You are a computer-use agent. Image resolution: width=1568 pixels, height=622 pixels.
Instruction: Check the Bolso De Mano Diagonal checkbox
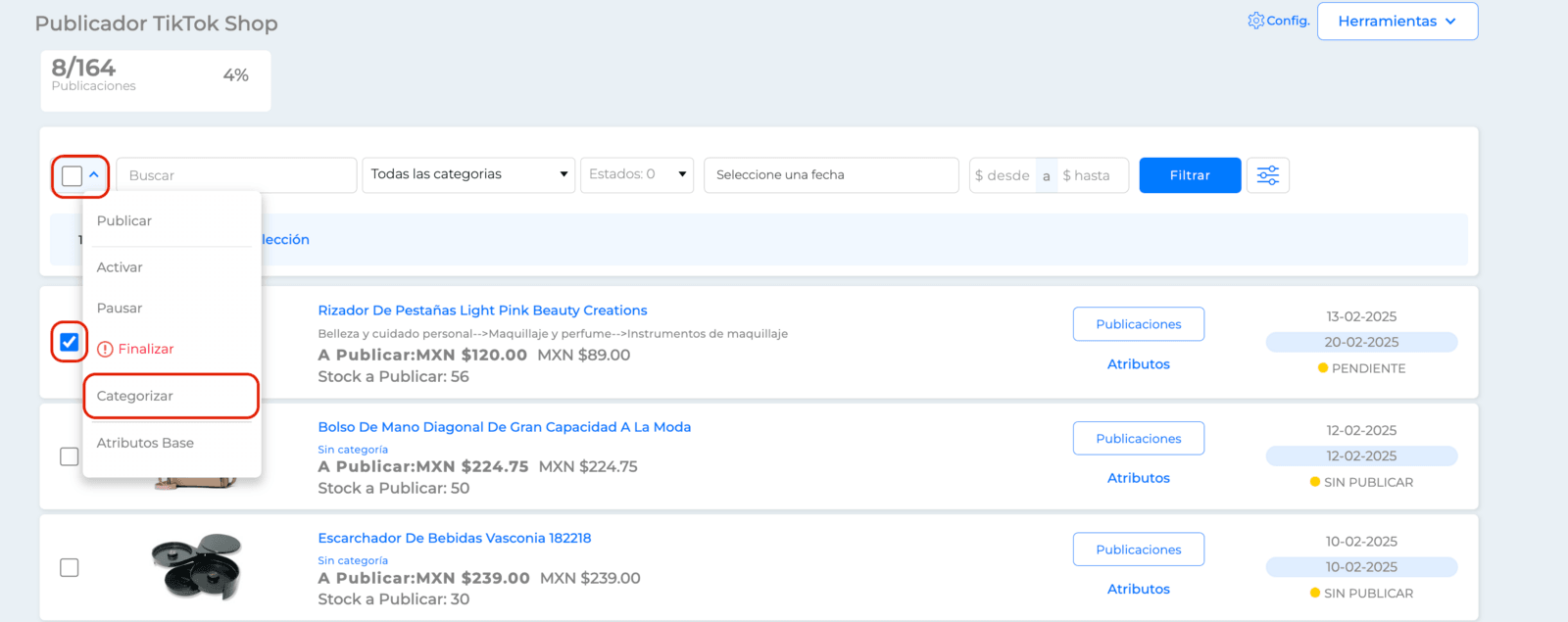point(70,456)
